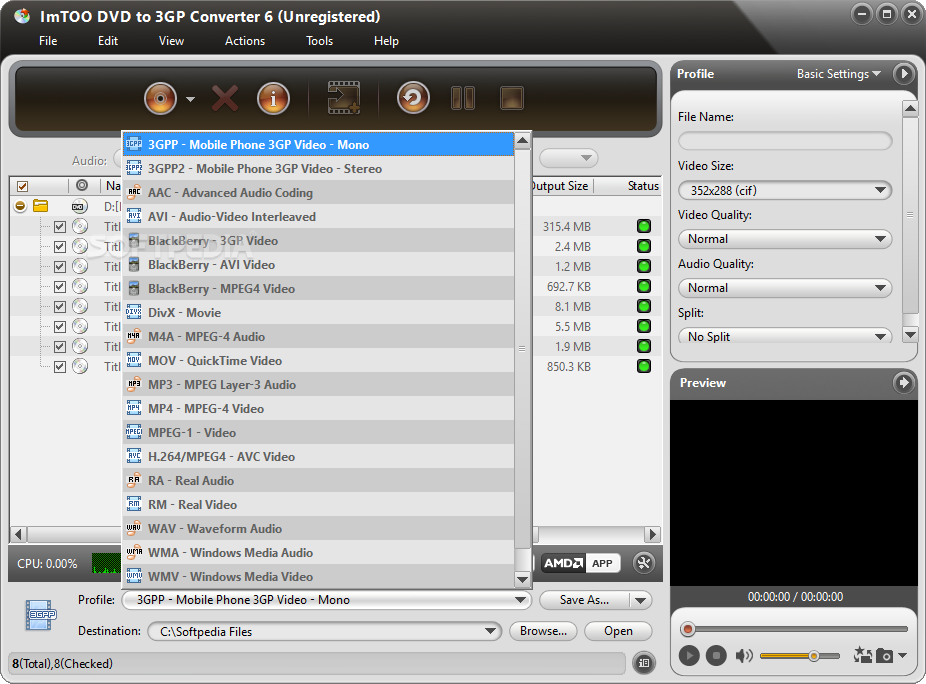Screen dimensions: 926x684
Task: Select 3GPP2 - Mobile Phone 3GP Video - Stereo
Action: point(318,169)
